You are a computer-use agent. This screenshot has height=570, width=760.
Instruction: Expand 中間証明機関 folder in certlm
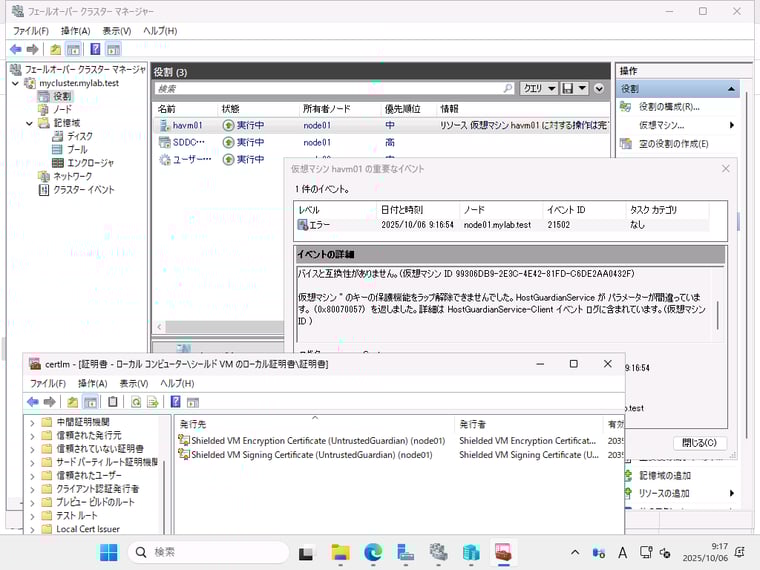[32, 423]
